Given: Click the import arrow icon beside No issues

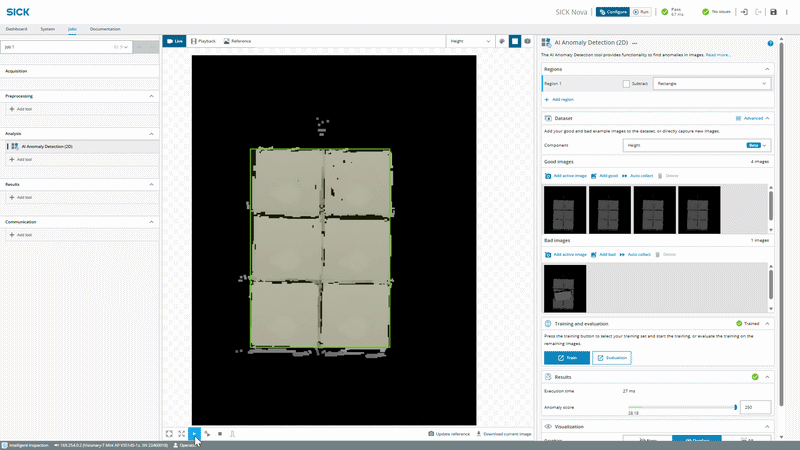Looking at the screenshot, I should click(x=744, y=12).
